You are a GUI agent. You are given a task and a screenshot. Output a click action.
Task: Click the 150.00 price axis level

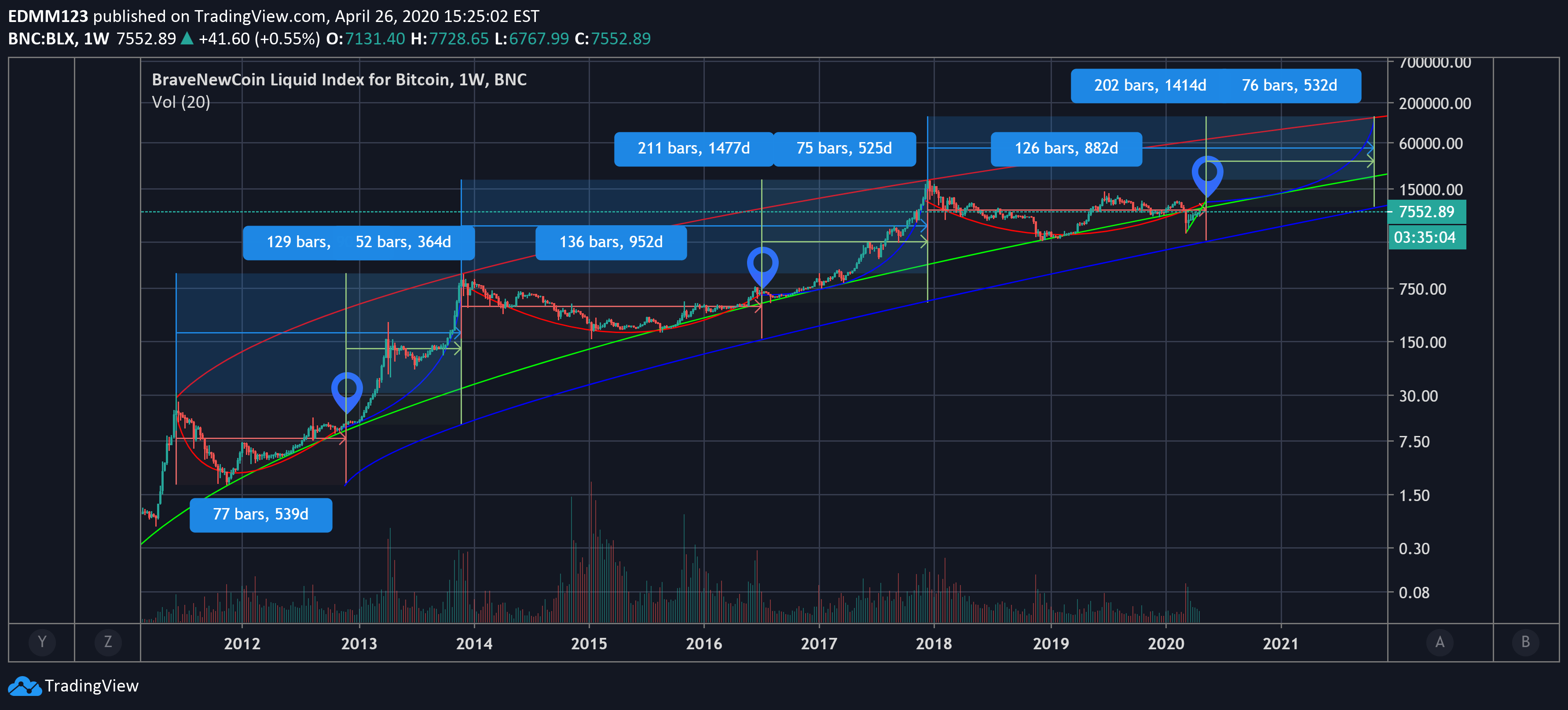click(x=1422, y=343)
